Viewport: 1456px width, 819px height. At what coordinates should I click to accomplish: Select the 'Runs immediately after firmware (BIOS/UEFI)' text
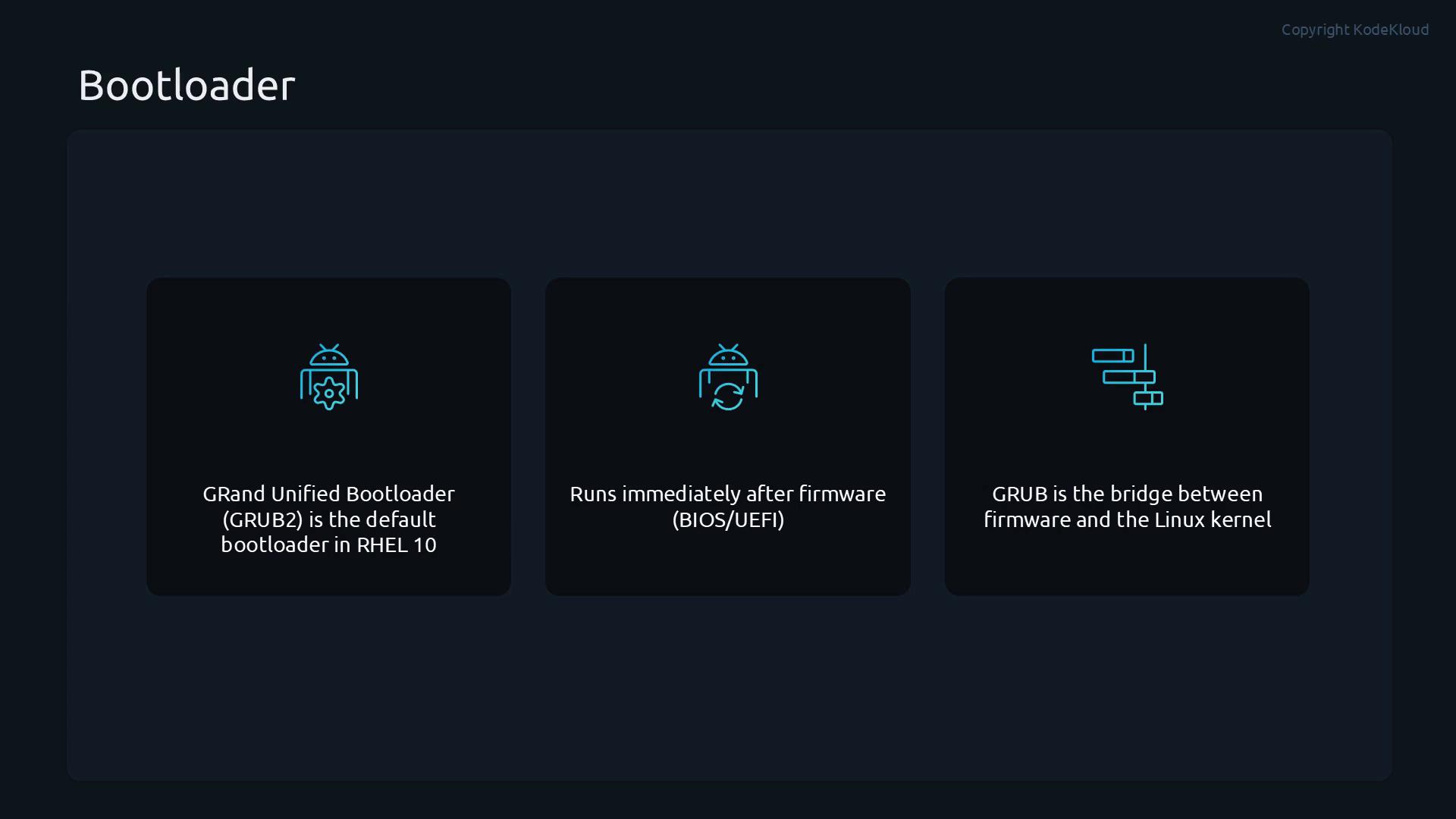pos(728,507)
